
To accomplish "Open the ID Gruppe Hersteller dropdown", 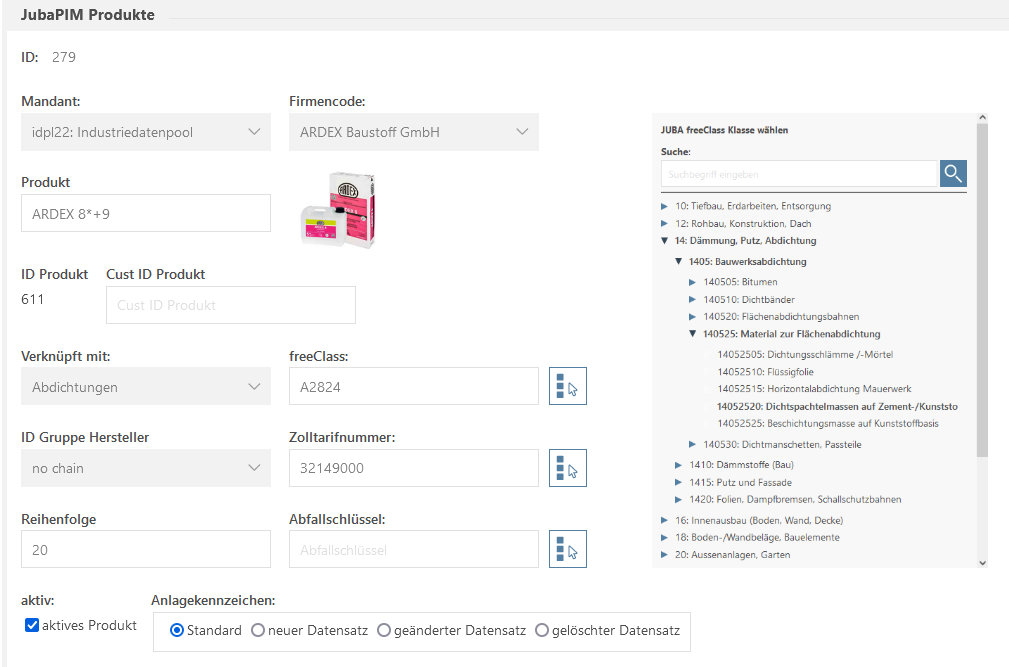I will (146, 468).
